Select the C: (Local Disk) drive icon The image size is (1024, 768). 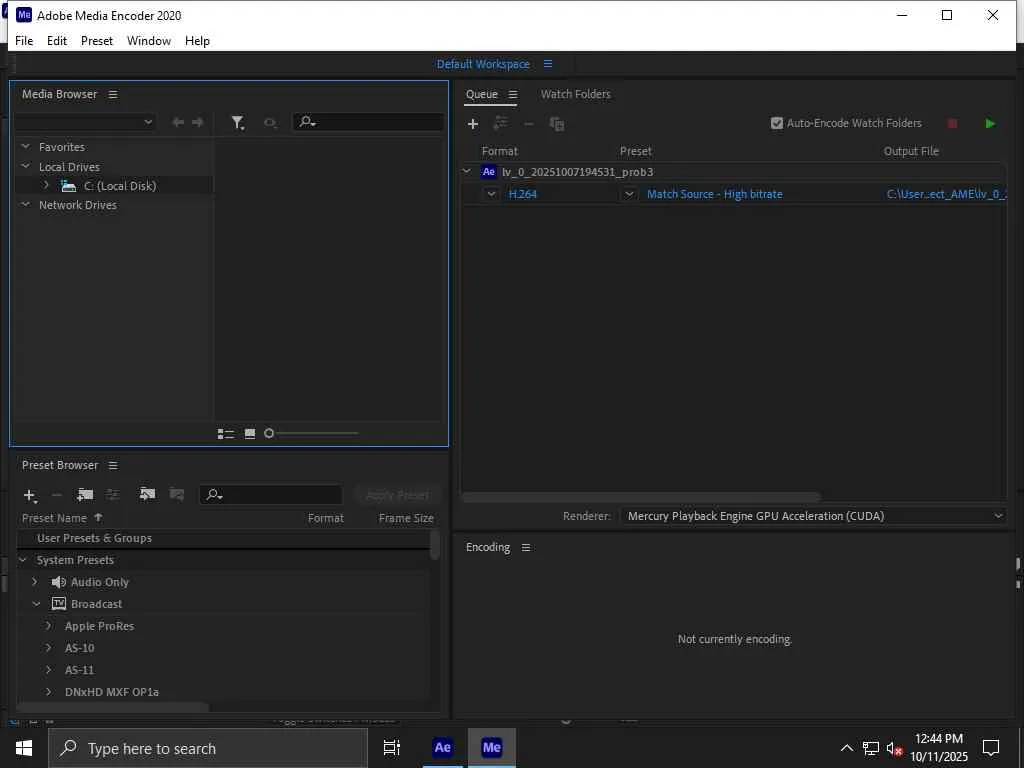click(x=69, y=186)
